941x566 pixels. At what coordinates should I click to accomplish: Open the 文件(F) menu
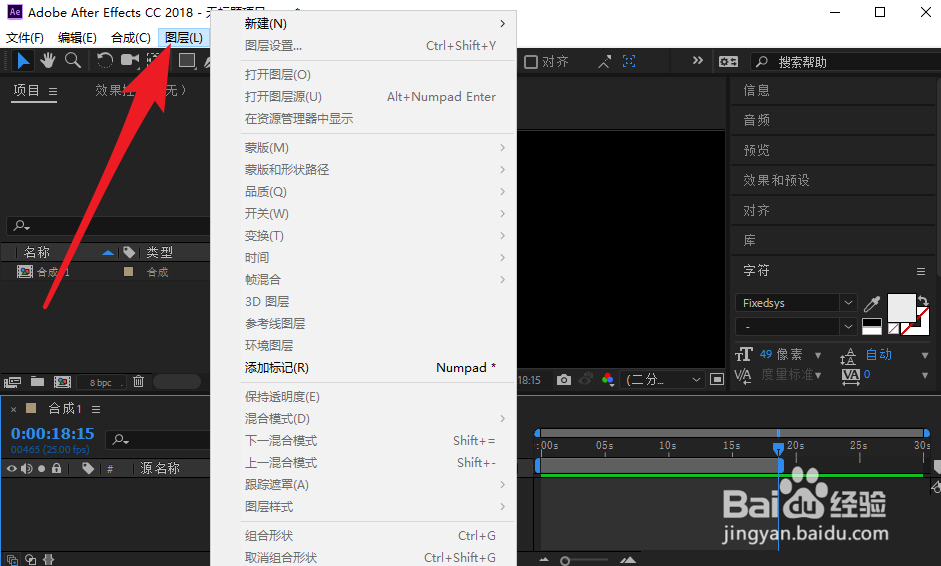pyautogui.click(x=25, y=38)
